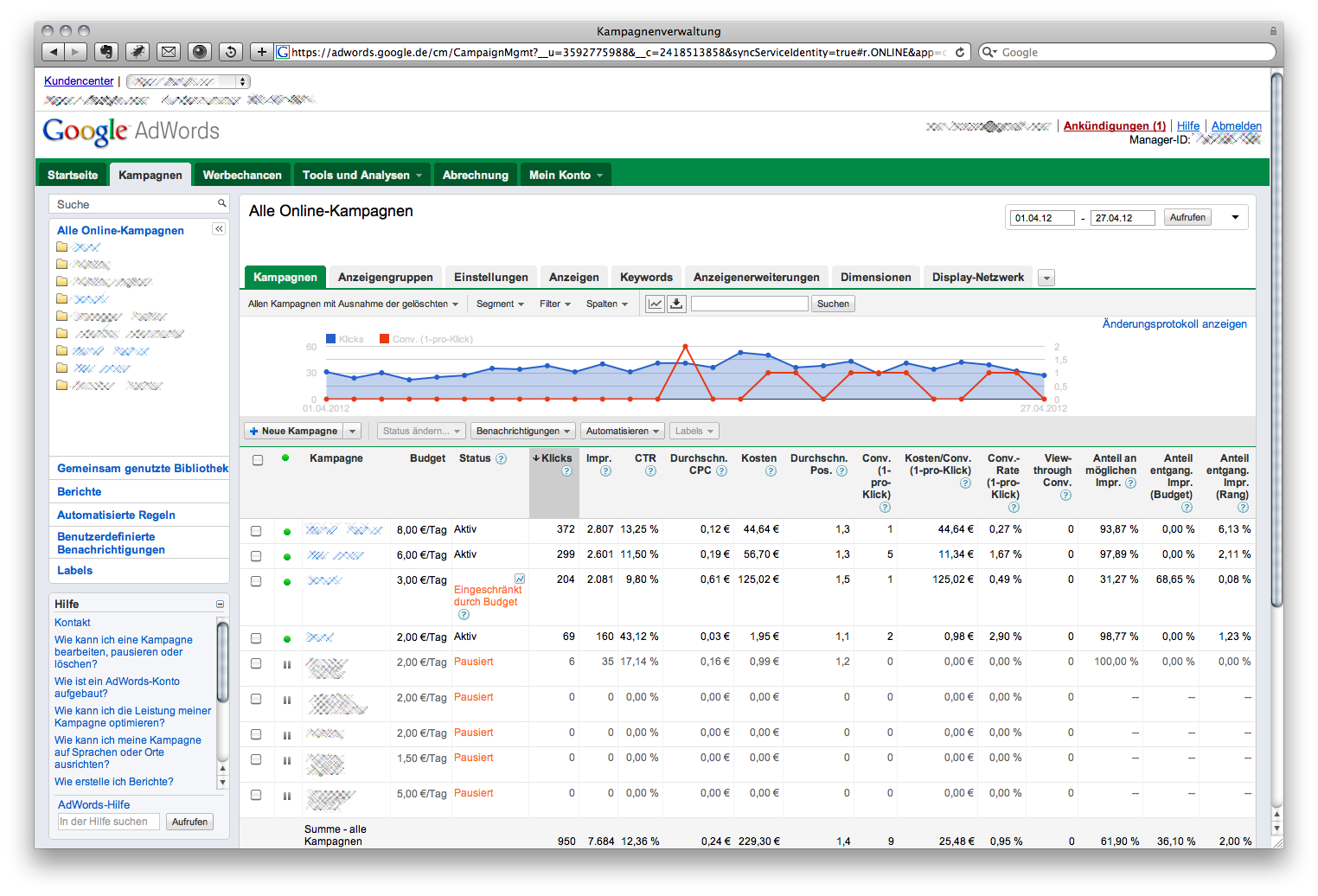Click the In der Hilfe suchen field
Image resolution: width=1318 pixels, height=896 pixels.
point(109,822)
